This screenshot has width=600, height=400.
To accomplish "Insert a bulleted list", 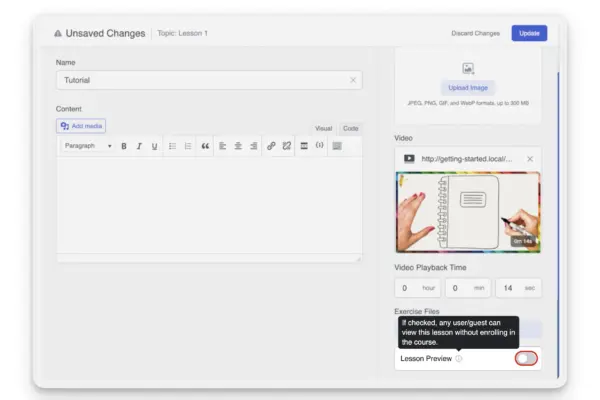I will tap(172, 146).
